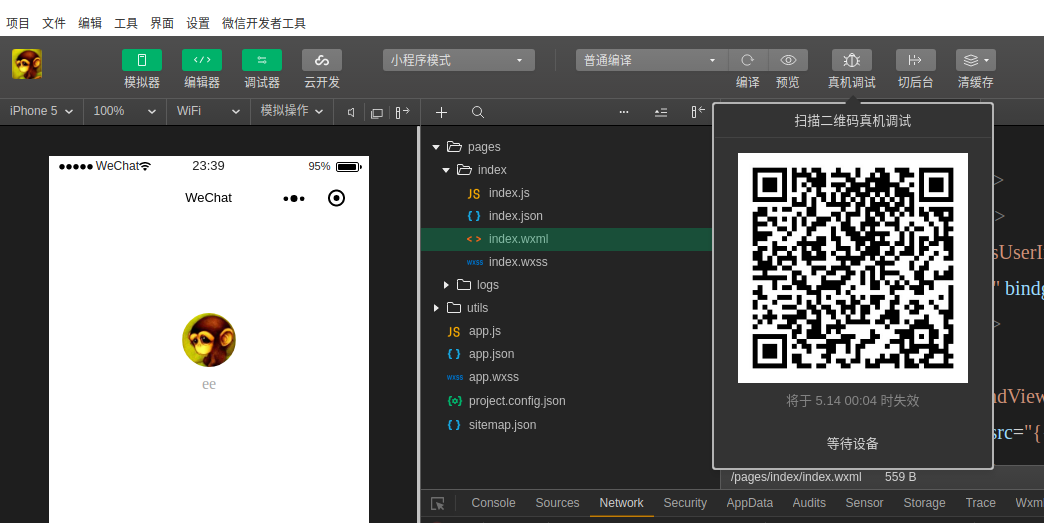Open the 清缓存 clear cache menu
1044x523 pixels.
(x=975, y=60)
